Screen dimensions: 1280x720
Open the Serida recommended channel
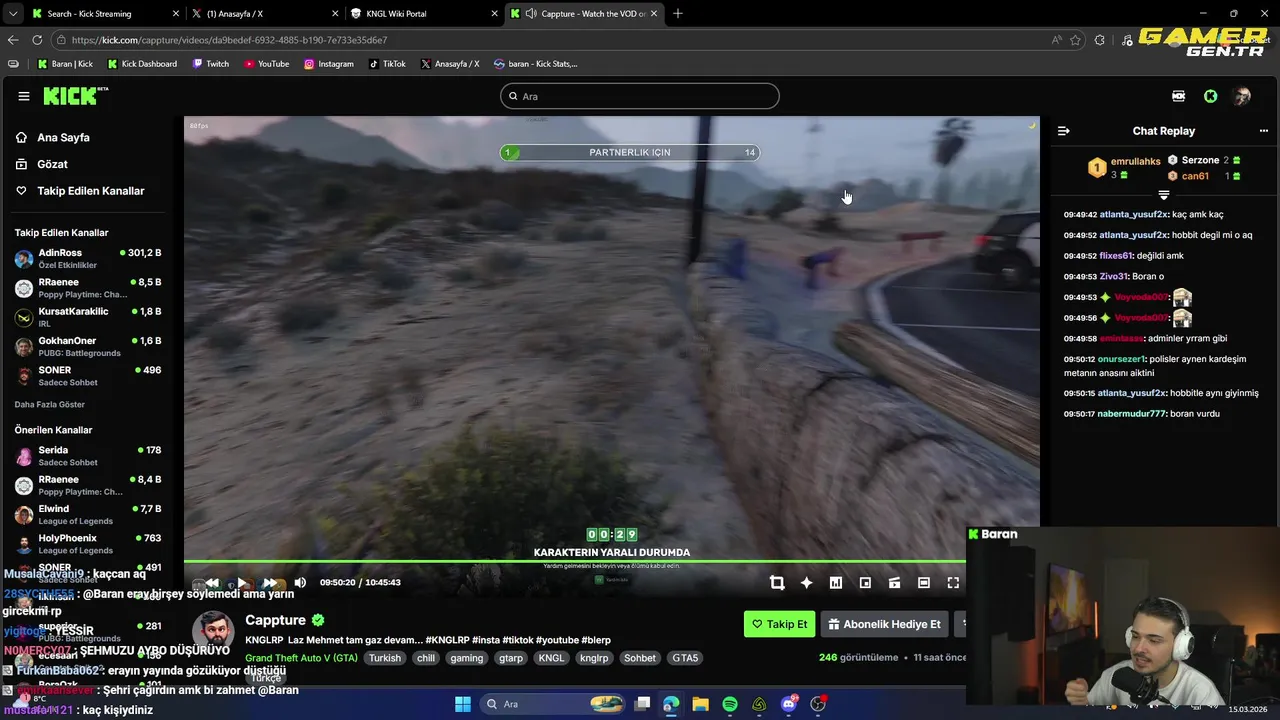pos(88,456)
